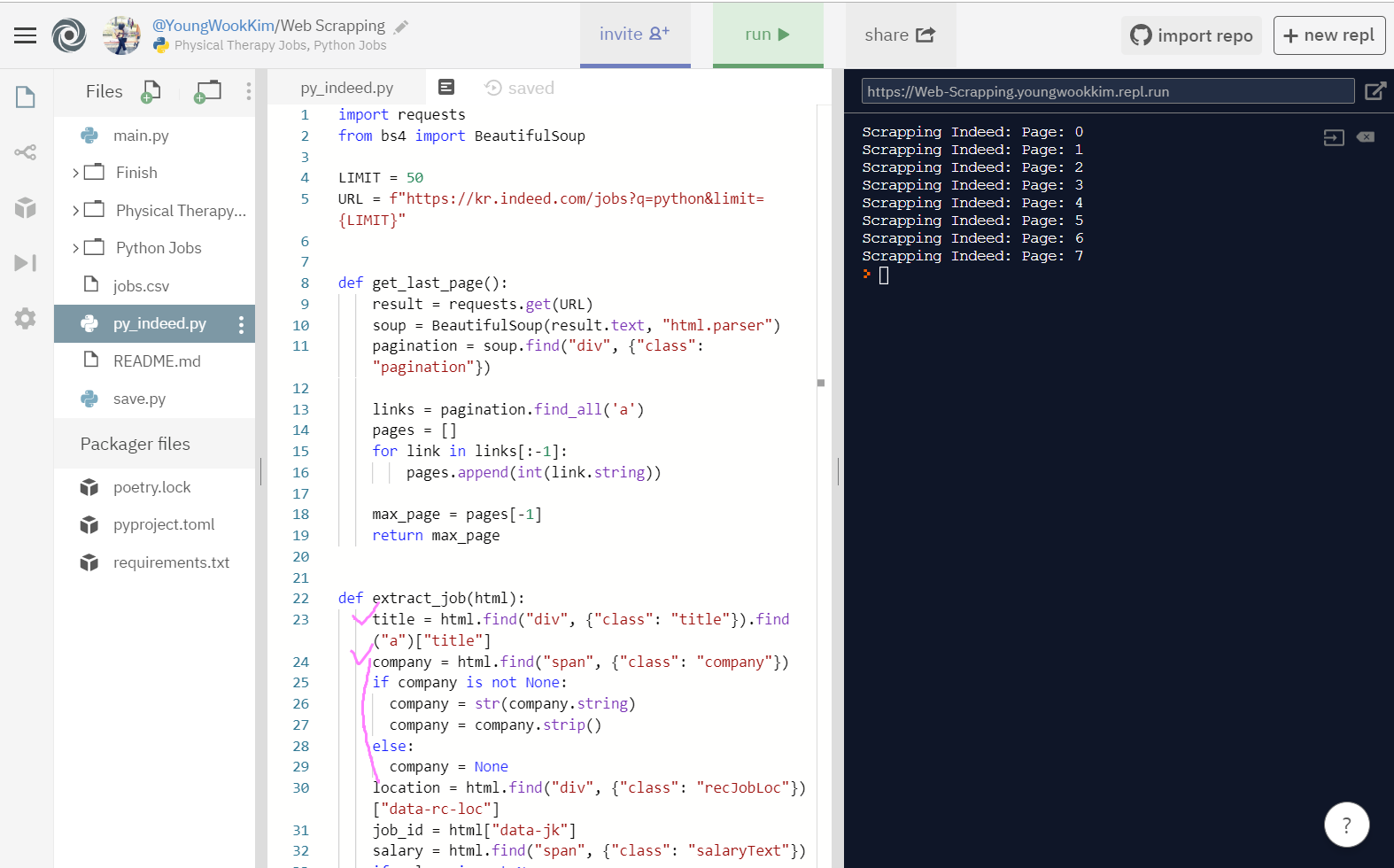Image resolution: width=1394 pixels, height=868 pixels.
Task: Click the console wrap/dock icon
Action: pos(1334,137)
